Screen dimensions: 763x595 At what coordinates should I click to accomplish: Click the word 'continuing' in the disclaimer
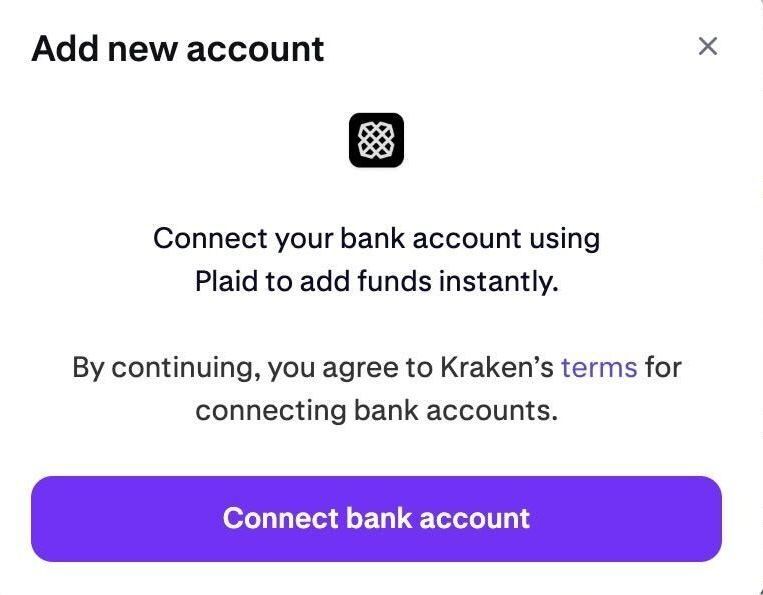click(x=185, y=368)
